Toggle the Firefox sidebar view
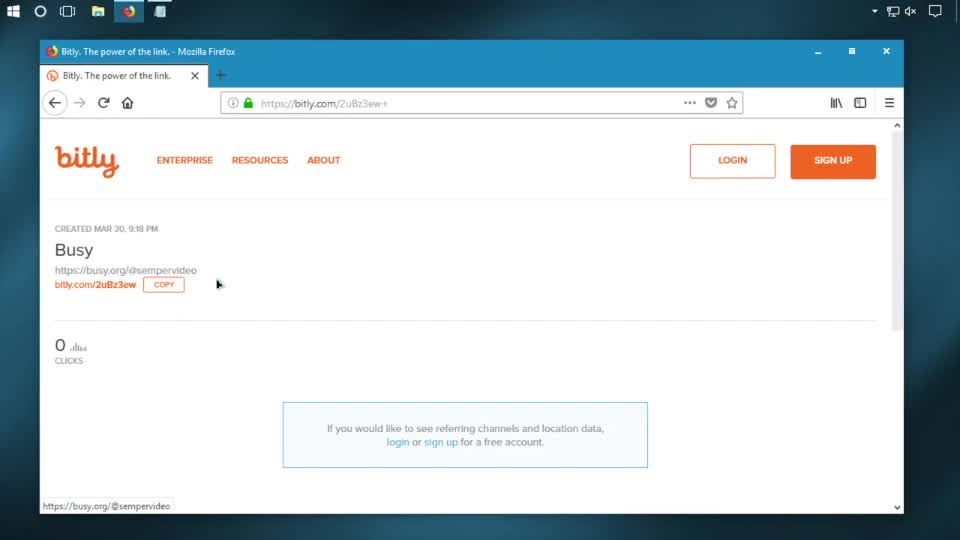The height and width of the screenshot is (540, 960). (860, 103)
